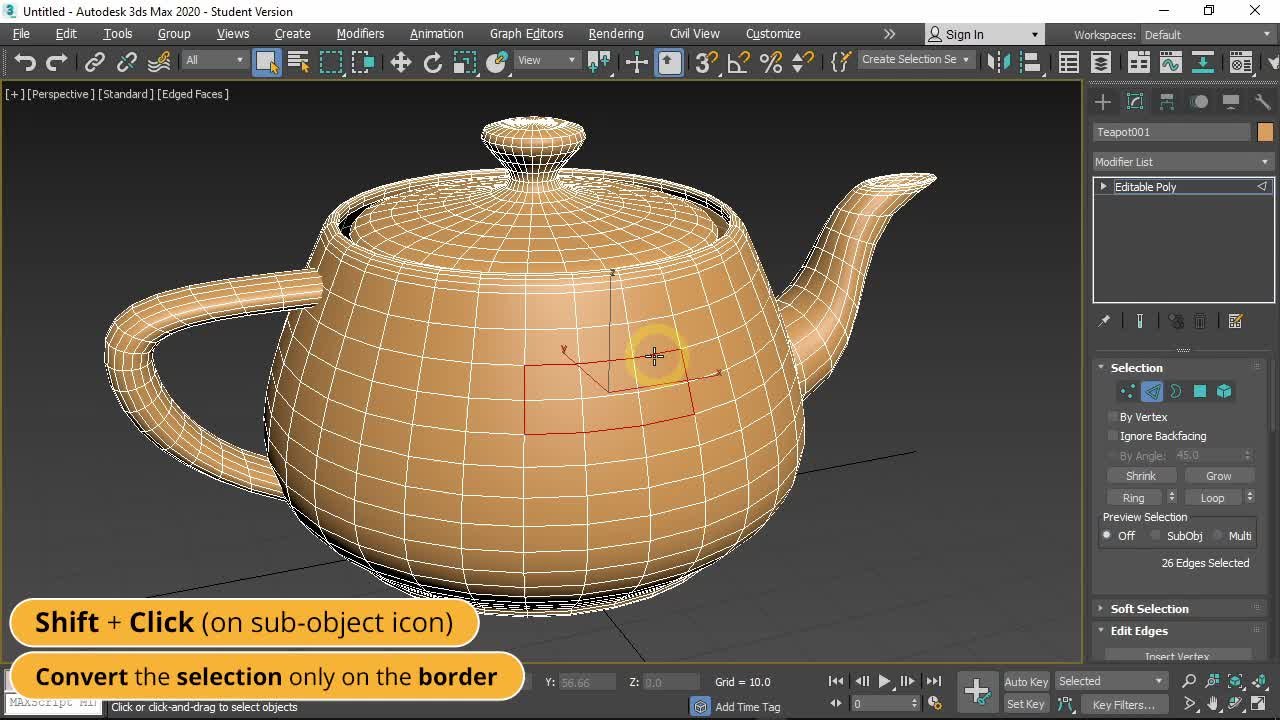Image resolution: width=1280 pixels, height=720 pixels.
Task: Click the Teapot001 object color swatch
Action: 1265,132
